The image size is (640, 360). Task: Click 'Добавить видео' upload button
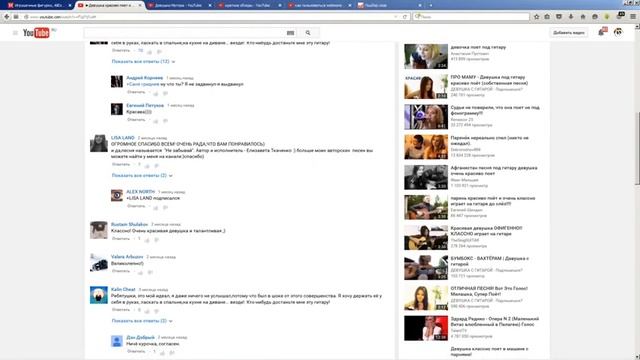point(569,33)
